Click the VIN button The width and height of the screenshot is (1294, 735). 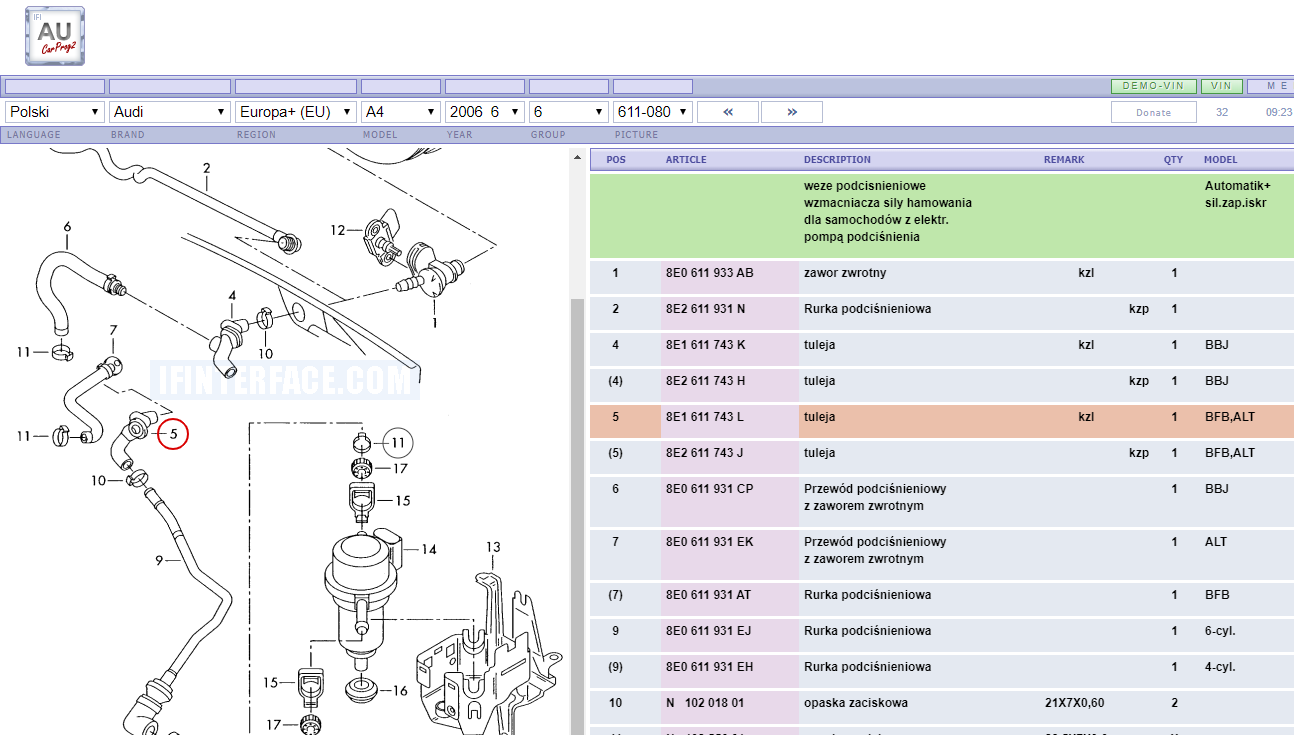point(1222,86)
